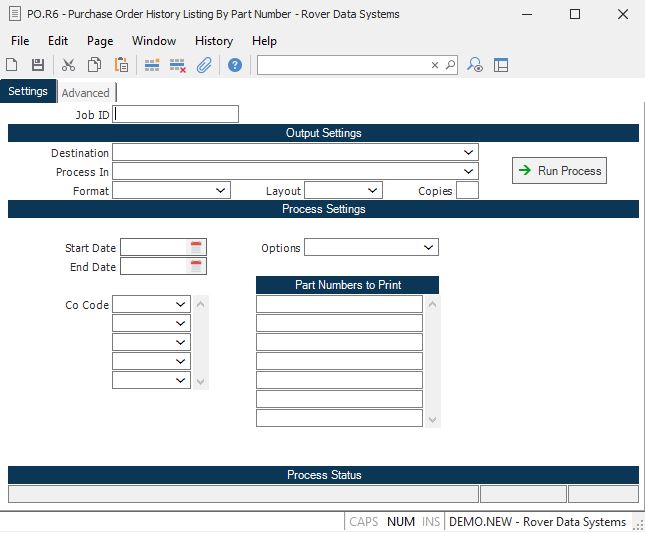Switch to the Advanced tab
The image size is (645, 533).
point(85,93)
